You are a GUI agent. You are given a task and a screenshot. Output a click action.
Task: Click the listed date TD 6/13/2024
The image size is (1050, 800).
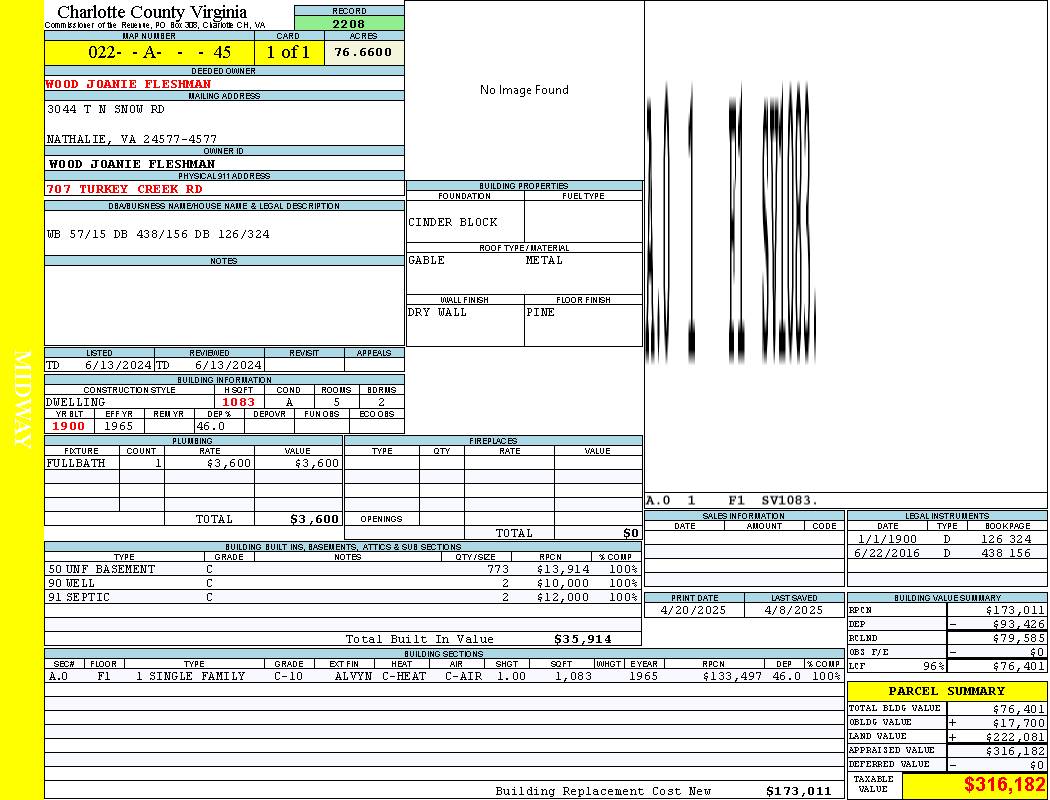click(x=99, y=365)
